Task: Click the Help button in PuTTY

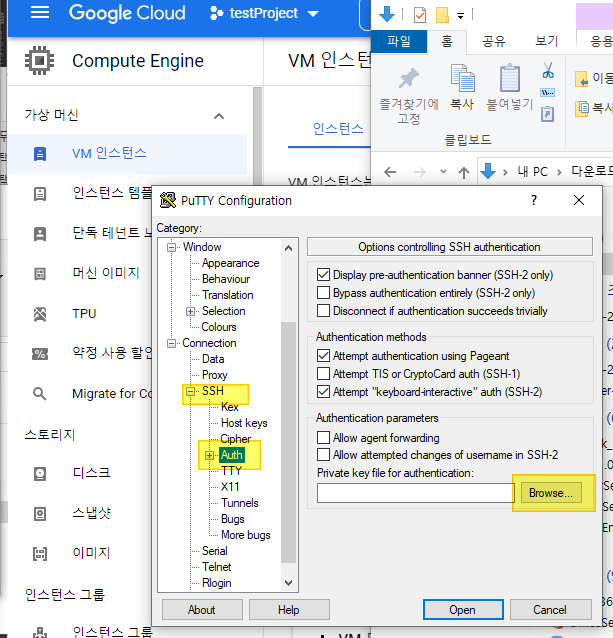Action: point(289,610)
